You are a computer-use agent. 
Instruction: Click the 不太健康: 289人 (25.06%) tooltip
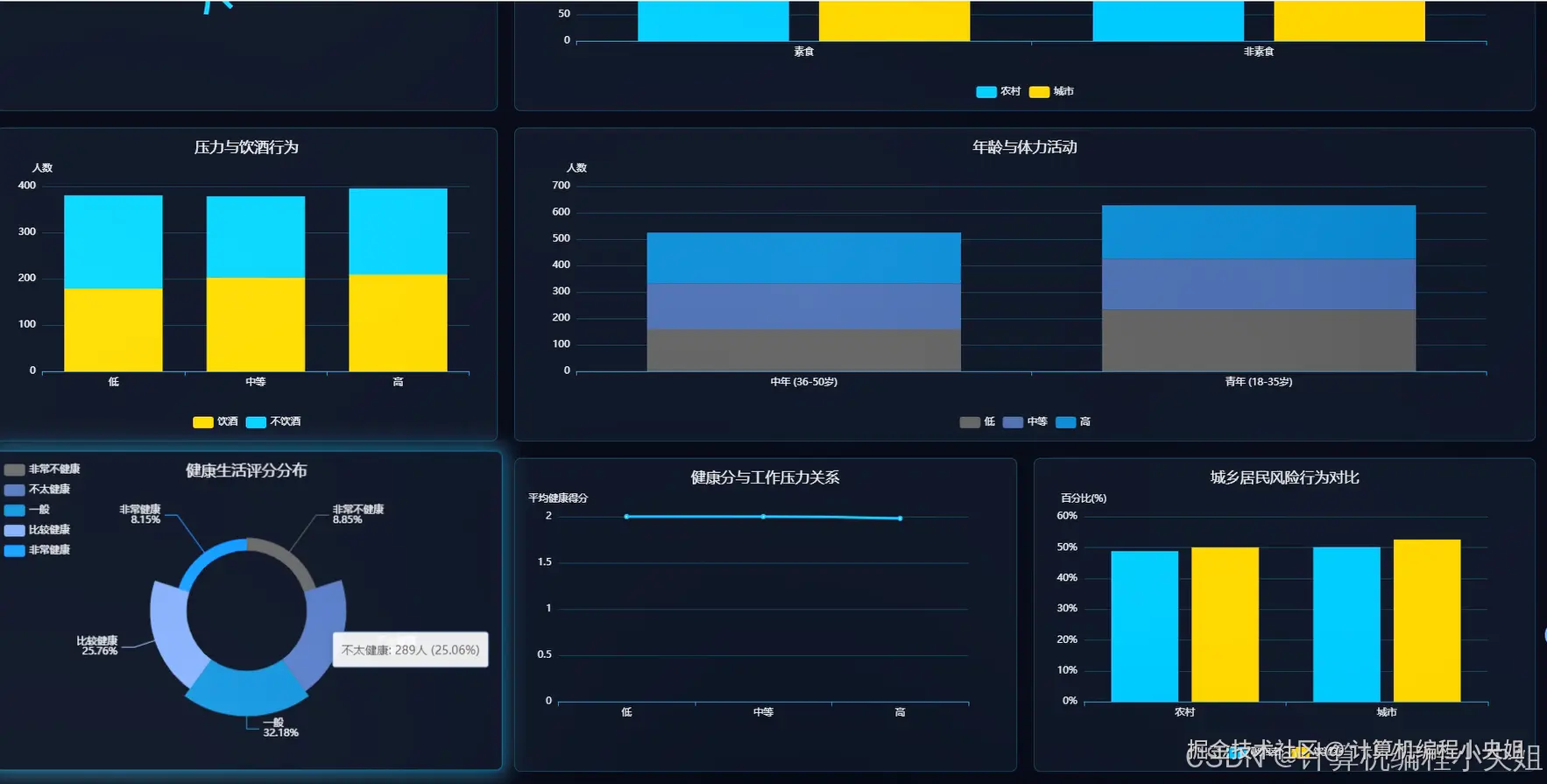[x=411, y=650]
